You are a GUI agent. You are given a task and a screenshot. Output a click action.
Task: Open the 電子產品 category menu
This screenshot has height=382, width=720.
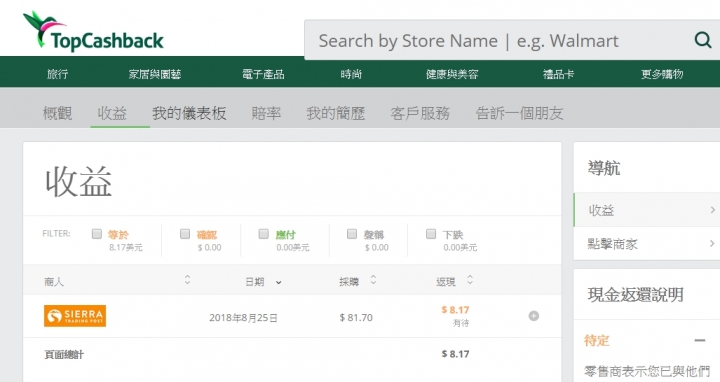(x=263, y=74)
